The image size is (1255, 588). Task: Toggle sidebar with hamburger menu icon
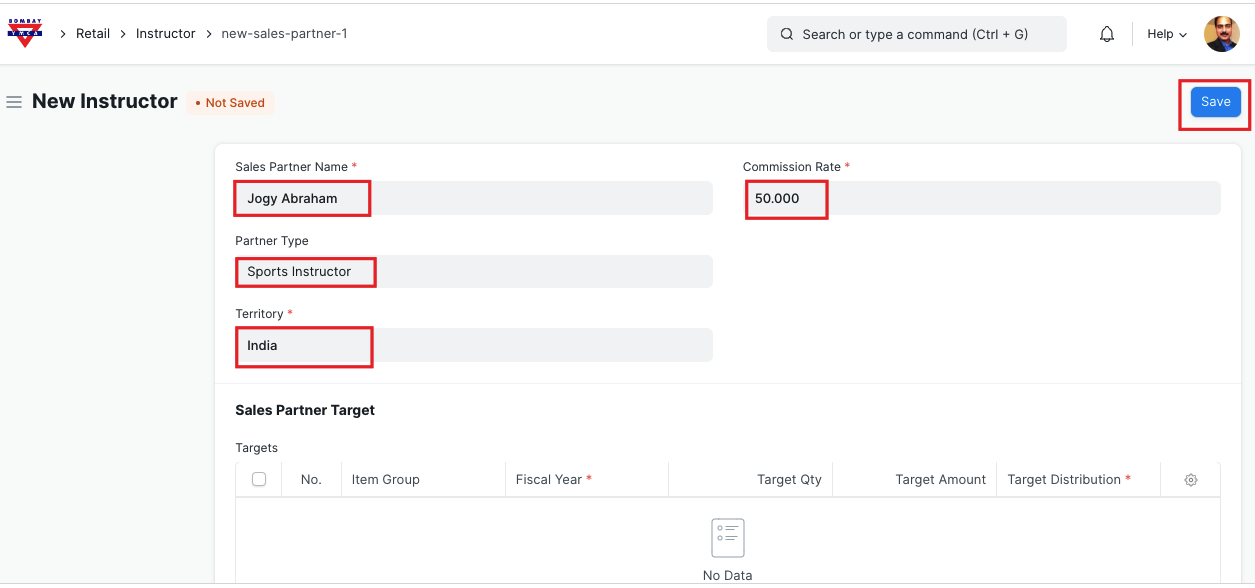[x=14, y=102]
